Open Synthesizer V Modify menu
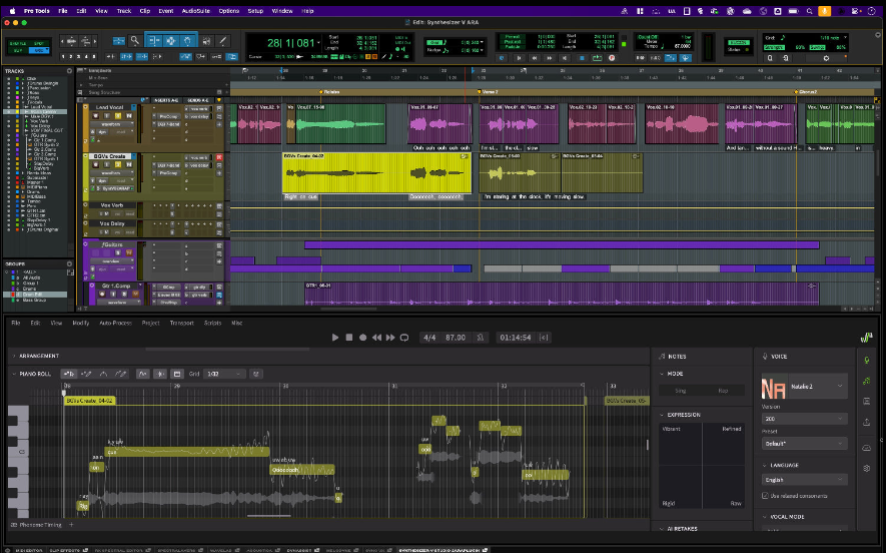 [x=81, y=323]
